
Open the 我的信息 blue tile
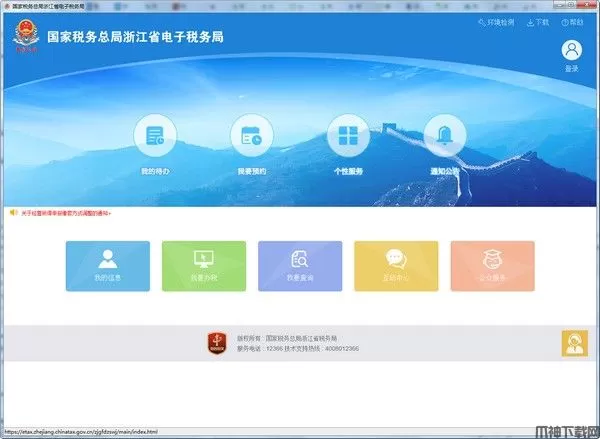tap(108, 266)
